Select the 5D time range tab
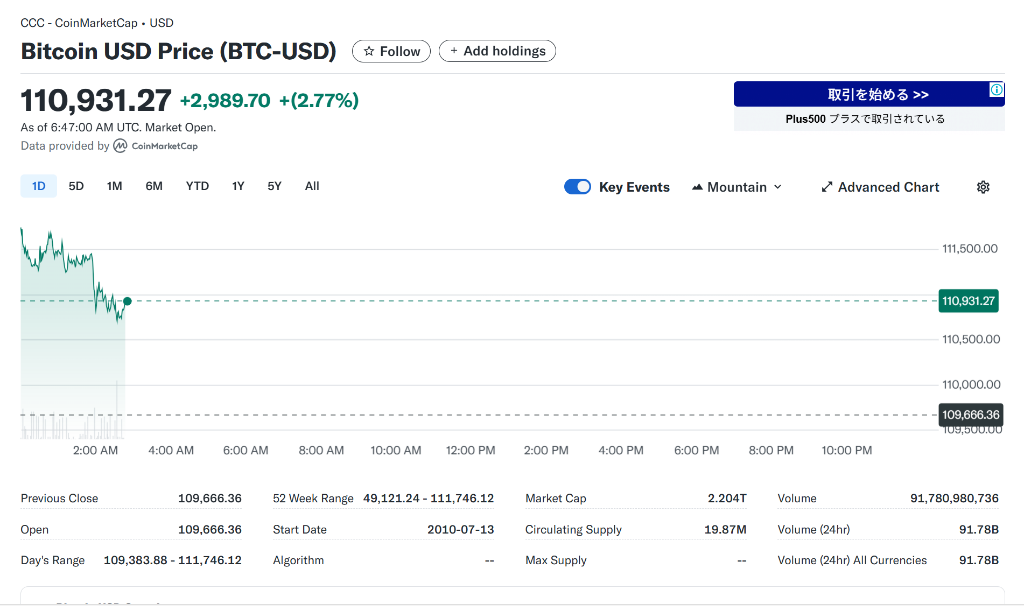The height and width of the screenshot is (606, 1024). point(76,186)
